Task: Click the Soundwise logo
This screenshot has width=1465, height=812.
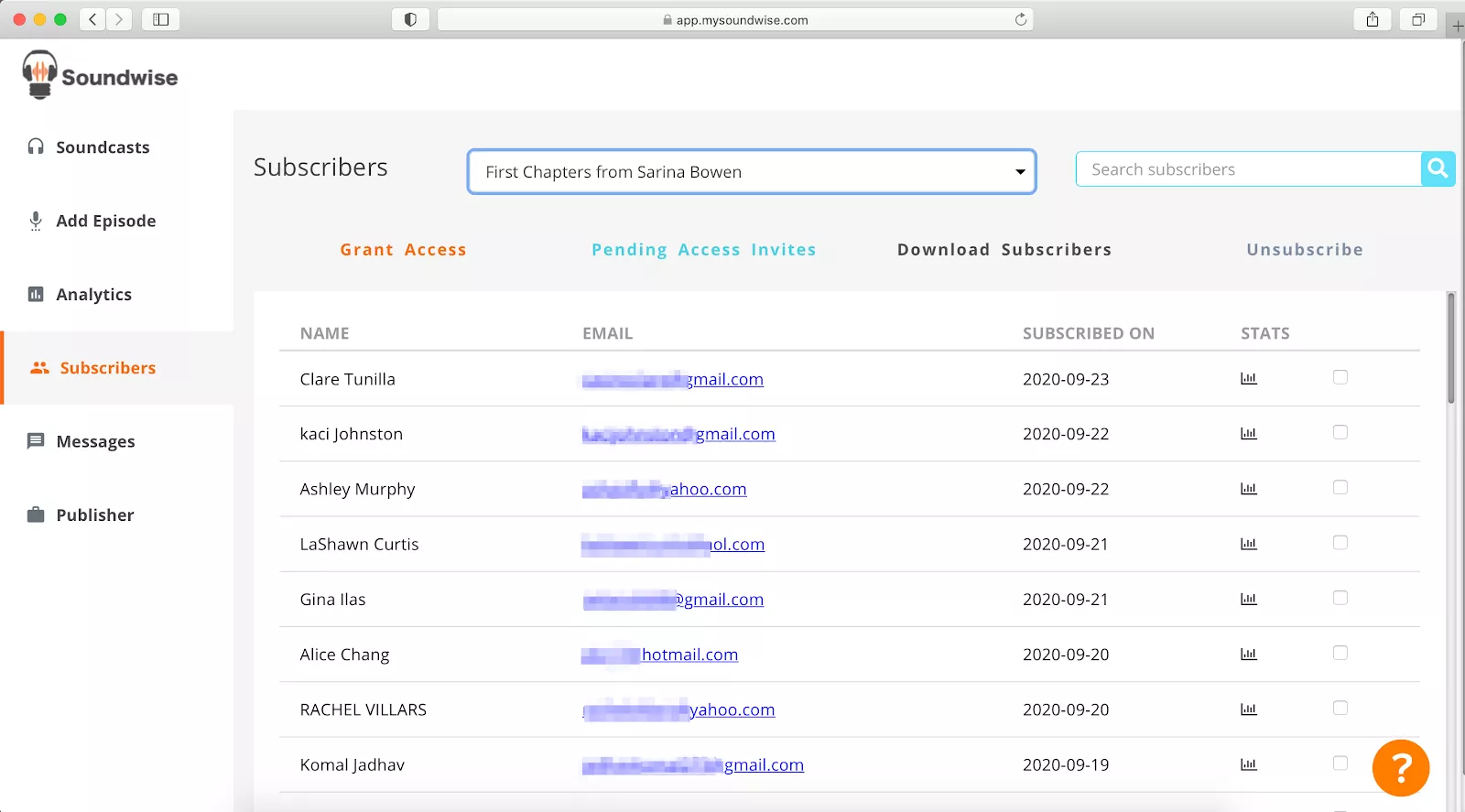Action: pyautogui.click(x=101, y=76)
